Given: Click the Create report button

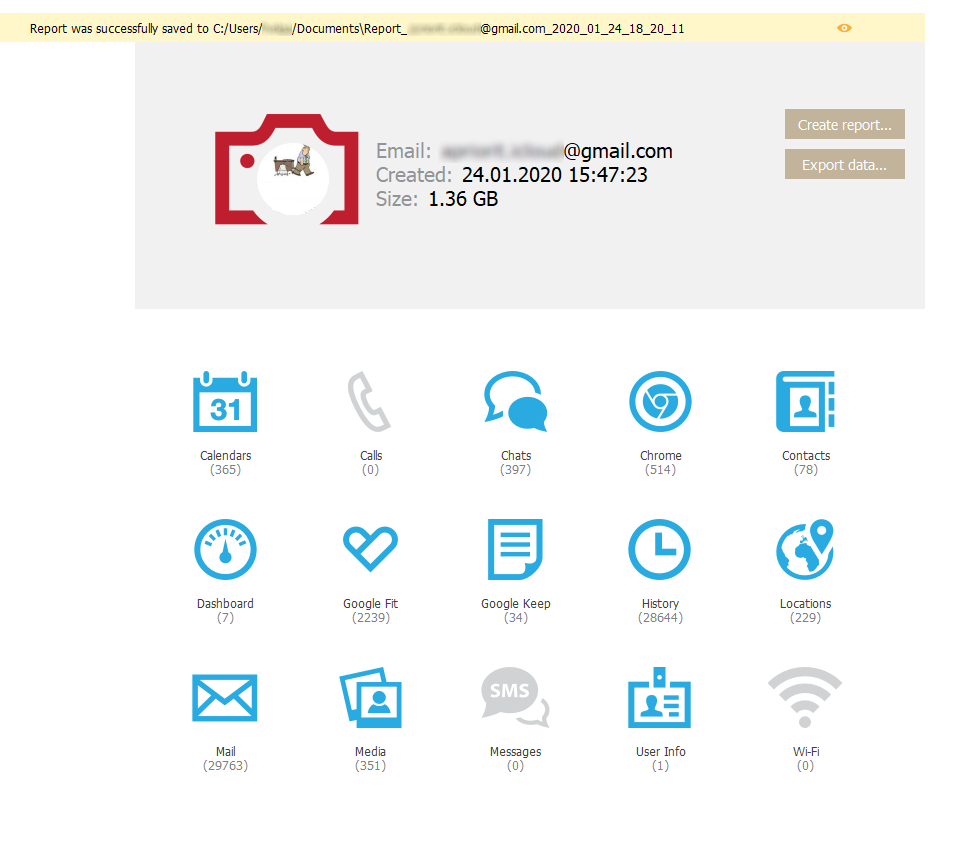Looking at the screenshot, I should (x=844, y=125).
